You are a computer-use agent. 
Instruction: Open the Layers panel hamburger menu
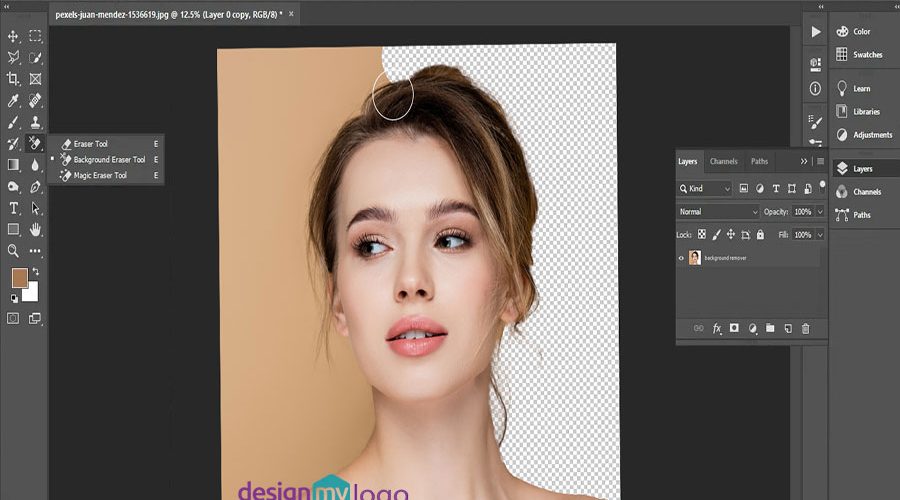(x=820, y=161)
